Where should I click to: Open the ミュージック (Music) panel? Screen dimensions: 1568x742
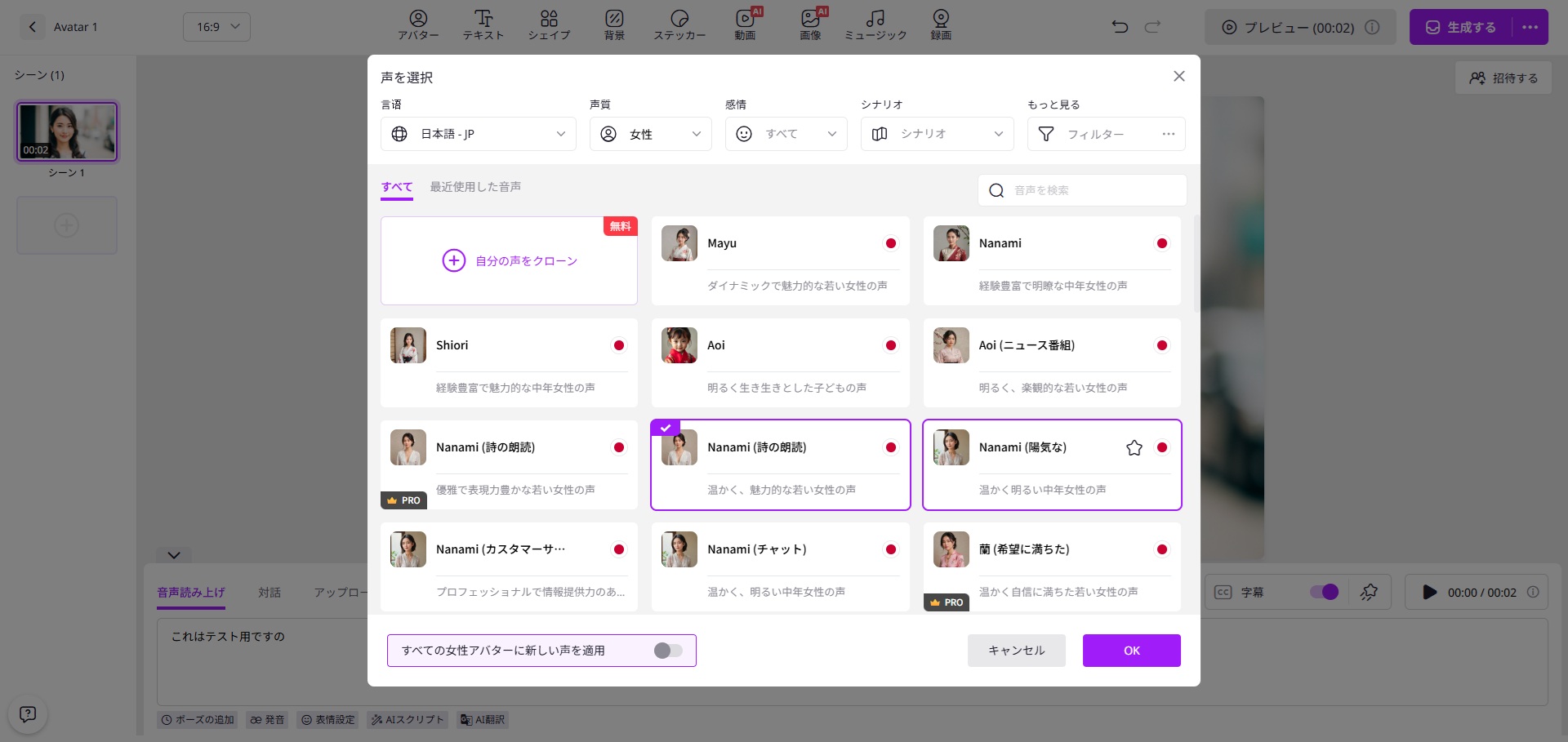(x=875, y=25)
